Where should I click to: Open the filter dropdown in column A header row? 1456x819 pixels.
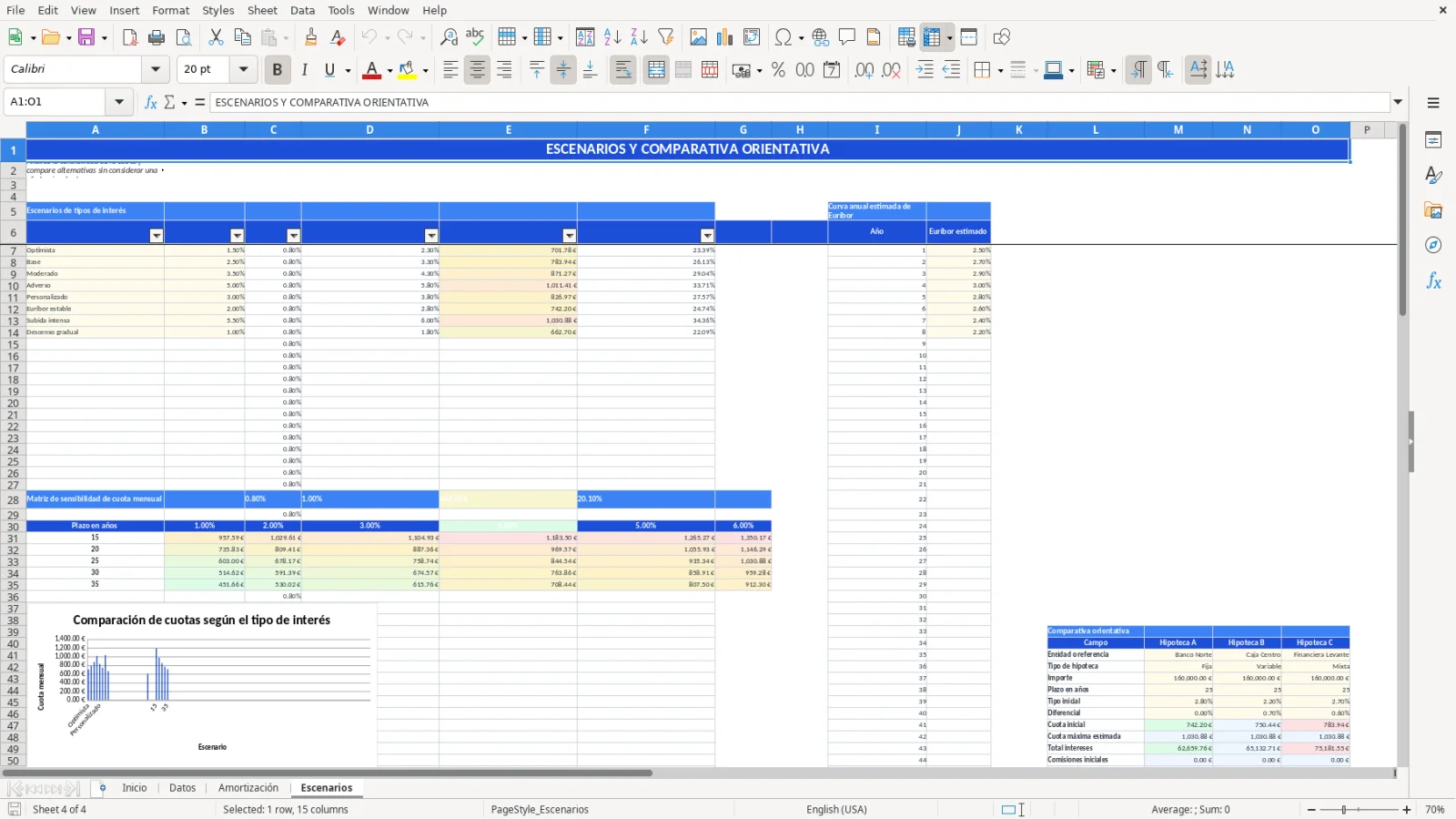pos(157,236)
